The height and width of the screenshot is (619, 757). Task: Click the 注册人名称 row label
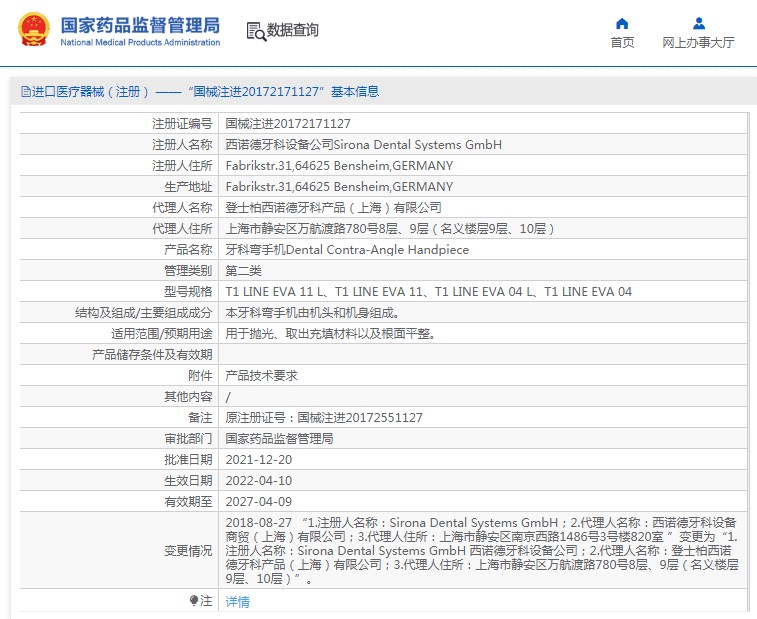(182, 145)
